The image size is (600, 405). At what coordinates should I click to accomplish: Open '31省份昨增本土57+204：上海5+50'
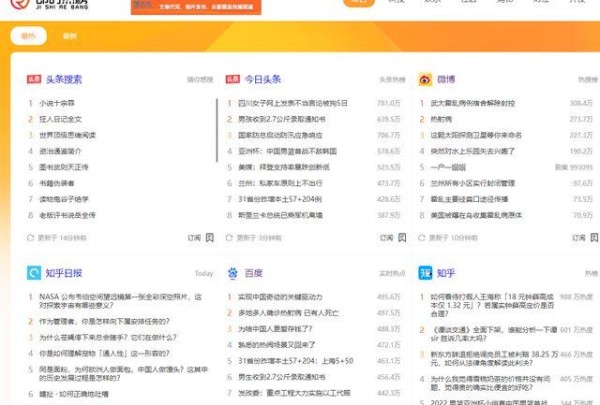(x=296, y=361)
